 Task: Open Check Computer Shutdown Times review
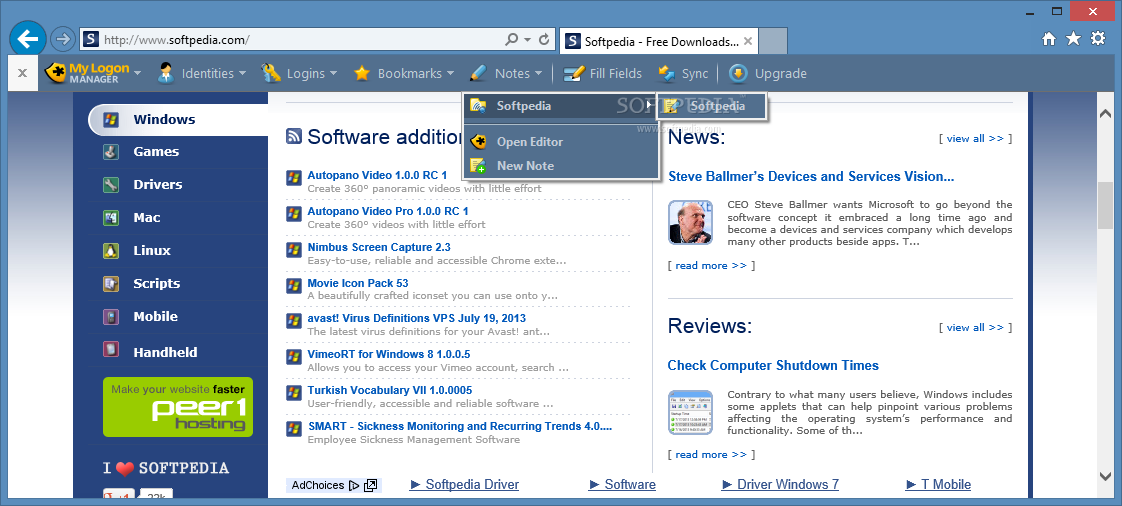coord(773,366)
